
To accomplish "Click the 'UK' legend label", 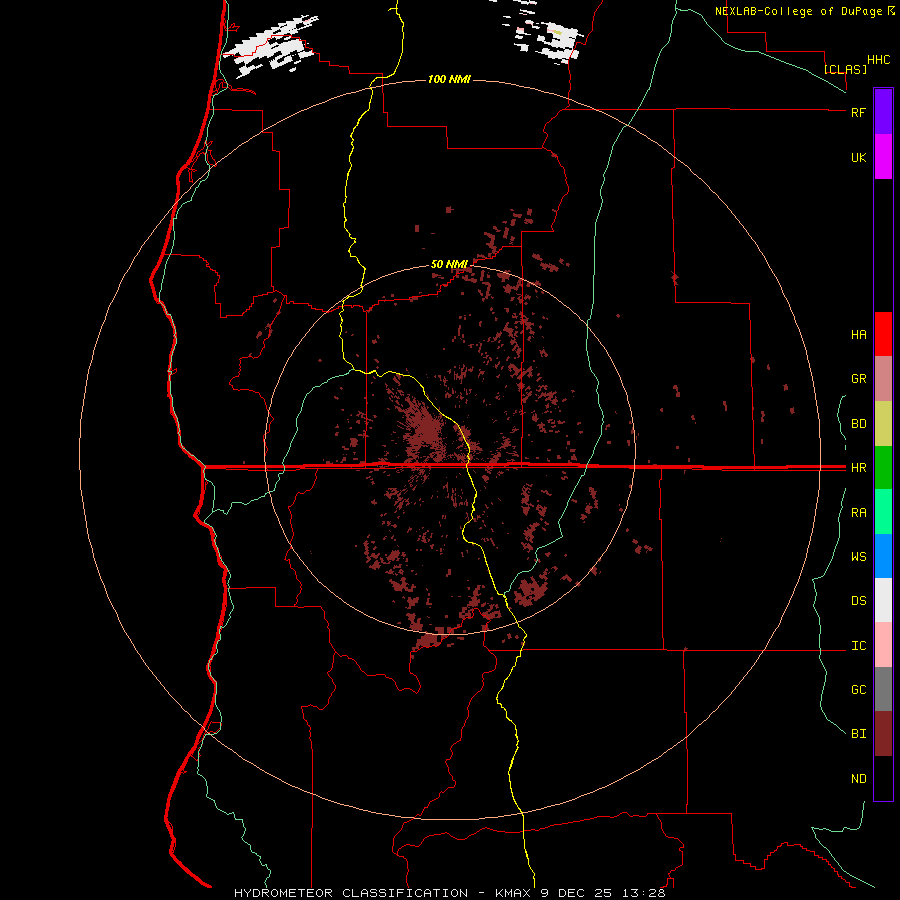I will click(x=858, y=157).
